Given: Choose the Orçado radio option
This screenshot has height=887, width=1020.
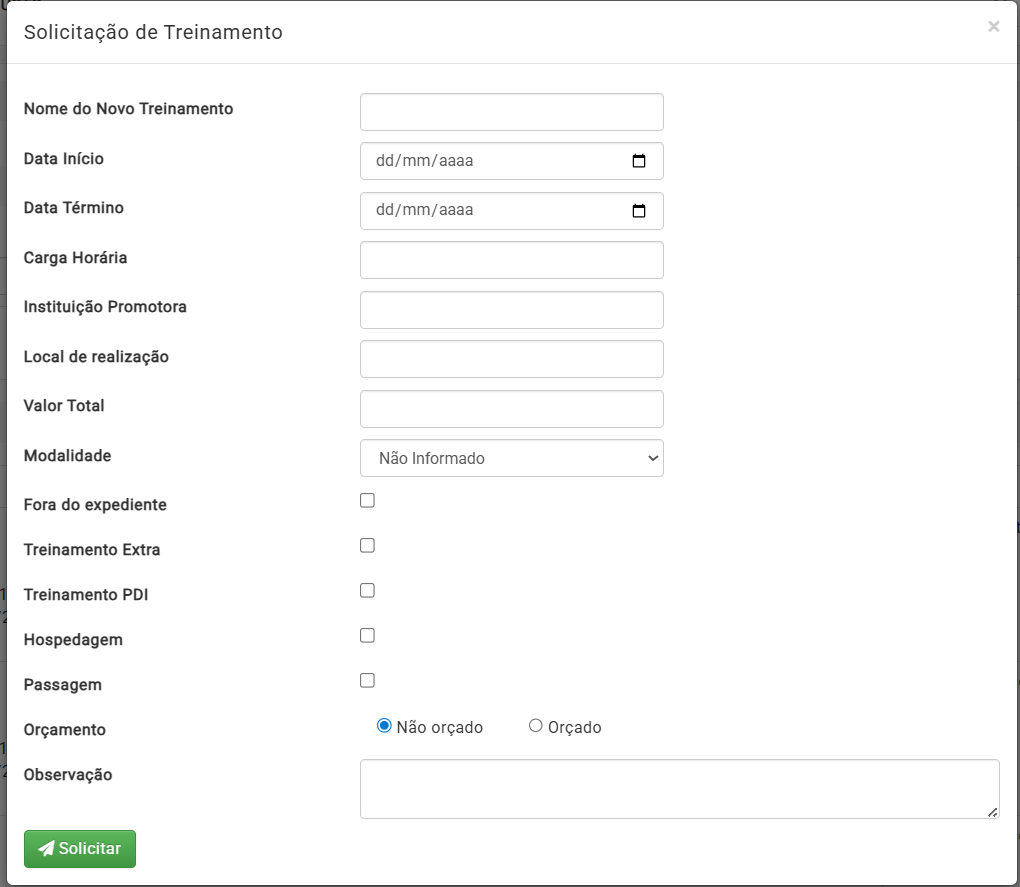Looking at the screenshot, I should click(535, 726).
